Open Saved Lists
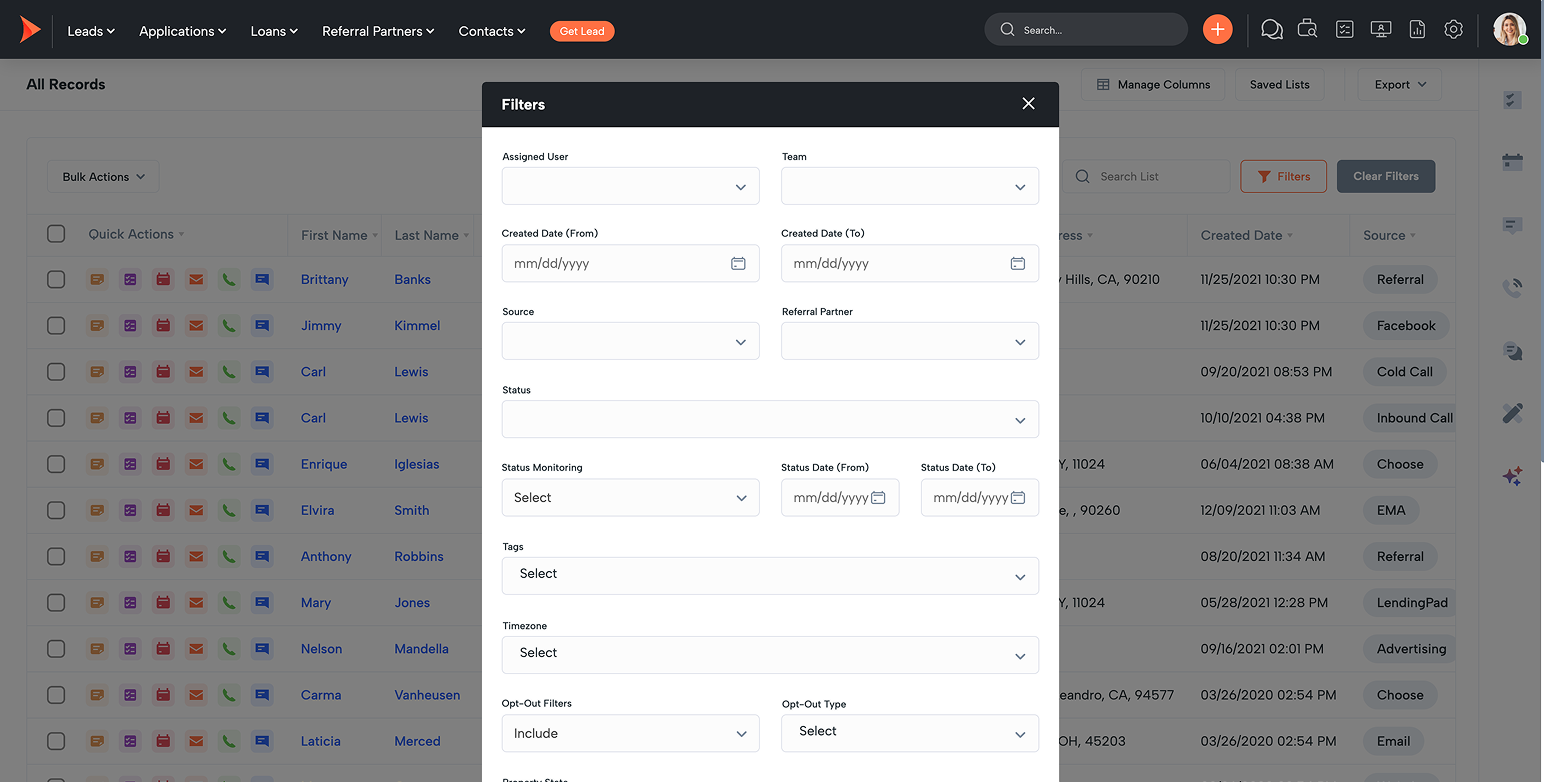Viewport: 1544px width, 782px height. click(x=1279, y=85)
